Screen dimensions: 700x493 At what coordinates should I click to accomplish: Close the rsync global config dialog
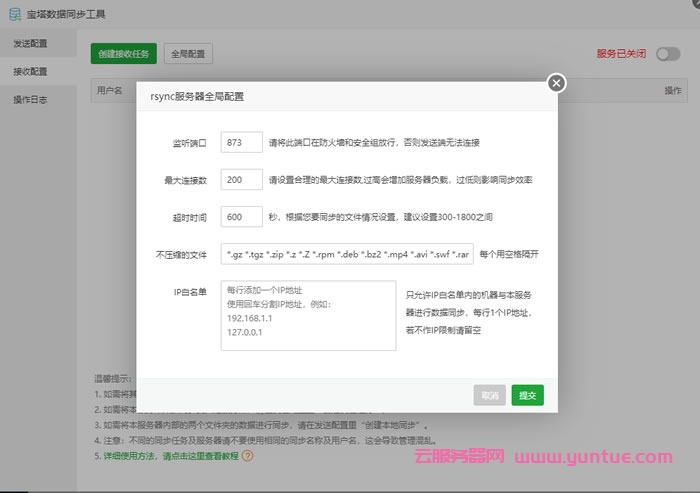click(x=557, y=83)
